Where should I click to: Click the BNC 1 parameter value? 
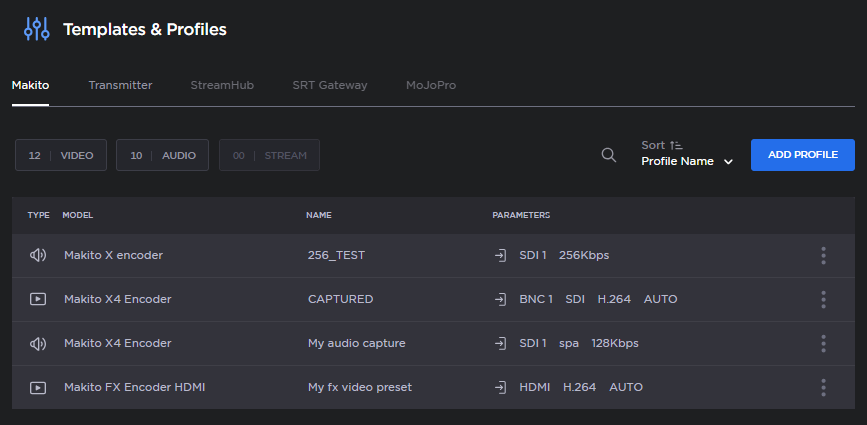click(536, 299)
